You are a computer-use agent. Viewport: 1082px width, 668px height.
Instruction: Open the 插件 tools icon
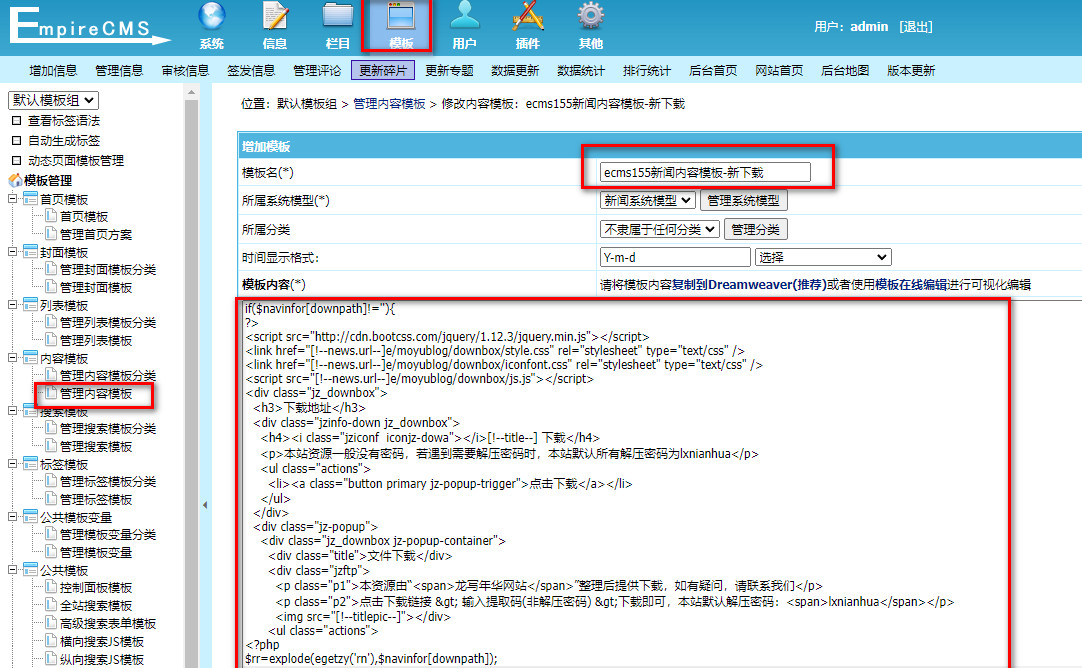click(x=528, y=17)
